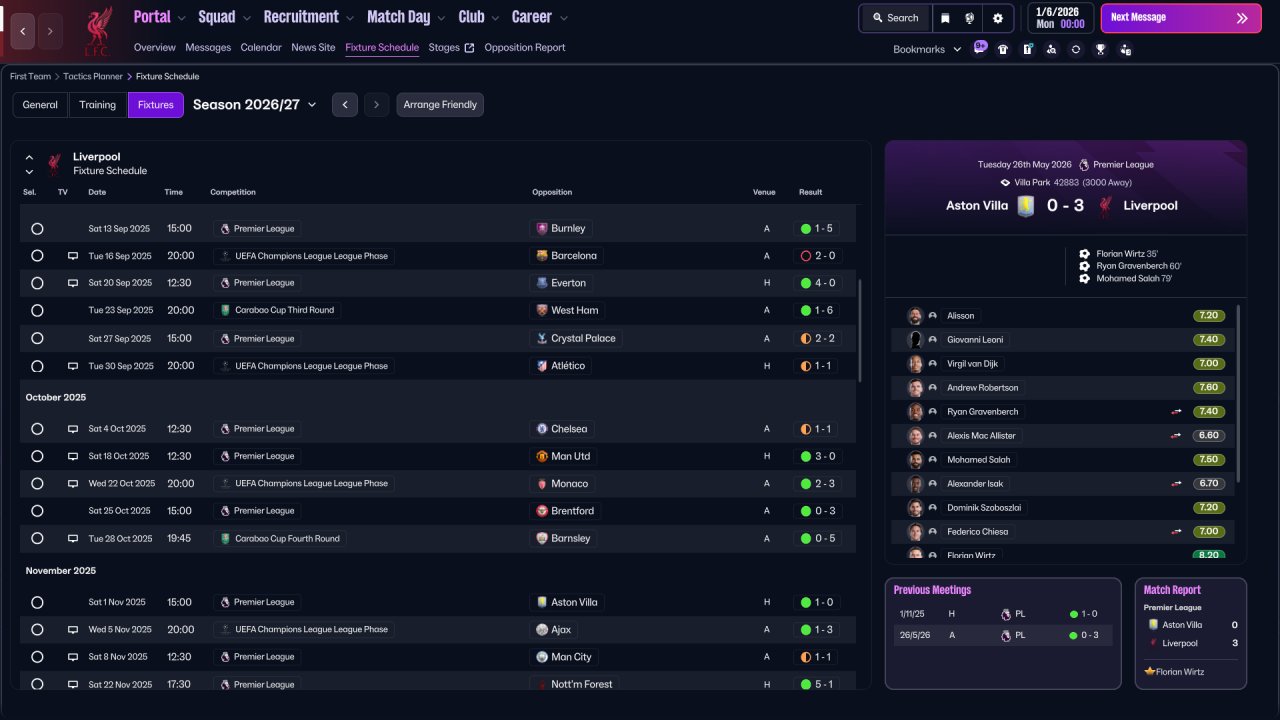Select the Man City fixture radio button

(x=37, y=657)
